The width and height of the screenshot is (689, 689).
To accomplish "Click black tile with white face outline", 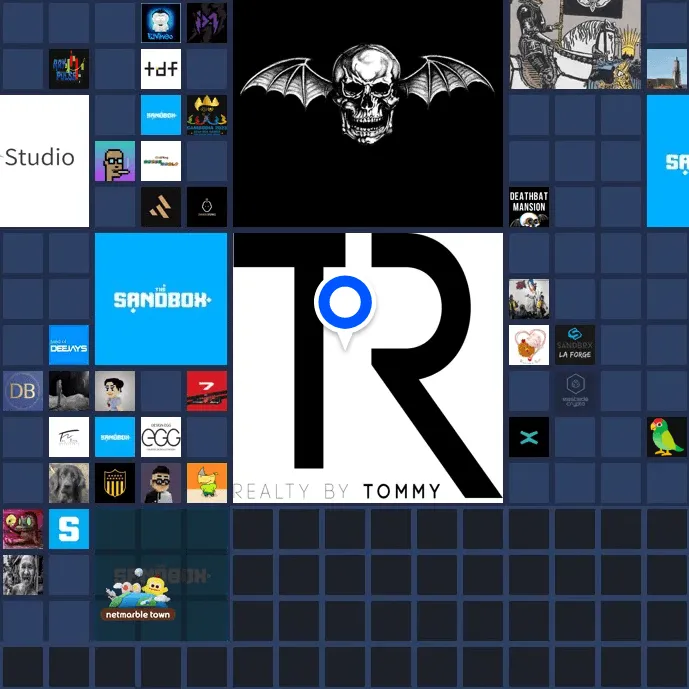I will 207,207.
